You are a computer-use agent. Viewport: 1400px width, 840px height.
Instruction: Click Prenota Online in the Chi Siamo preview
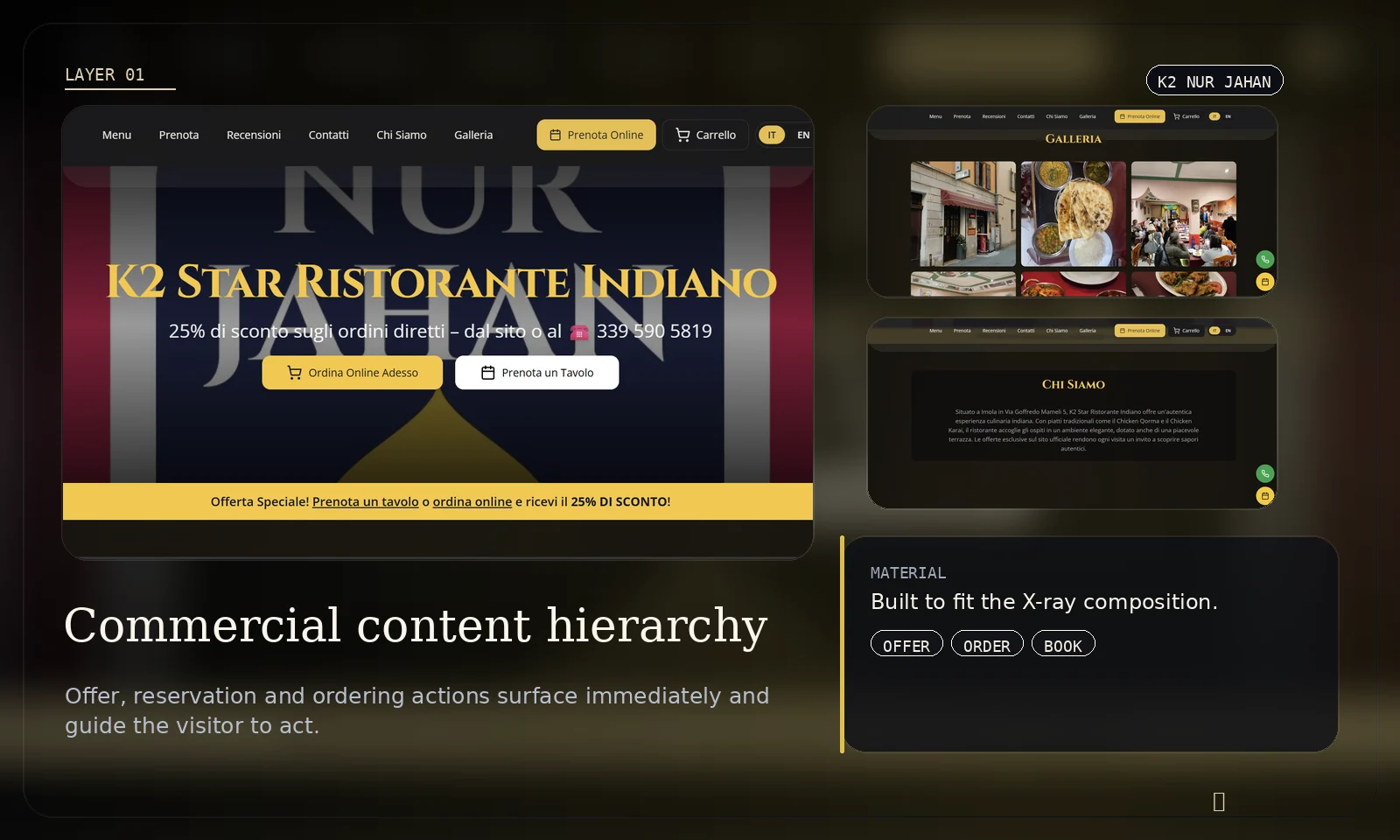[x=1140, y=331]
